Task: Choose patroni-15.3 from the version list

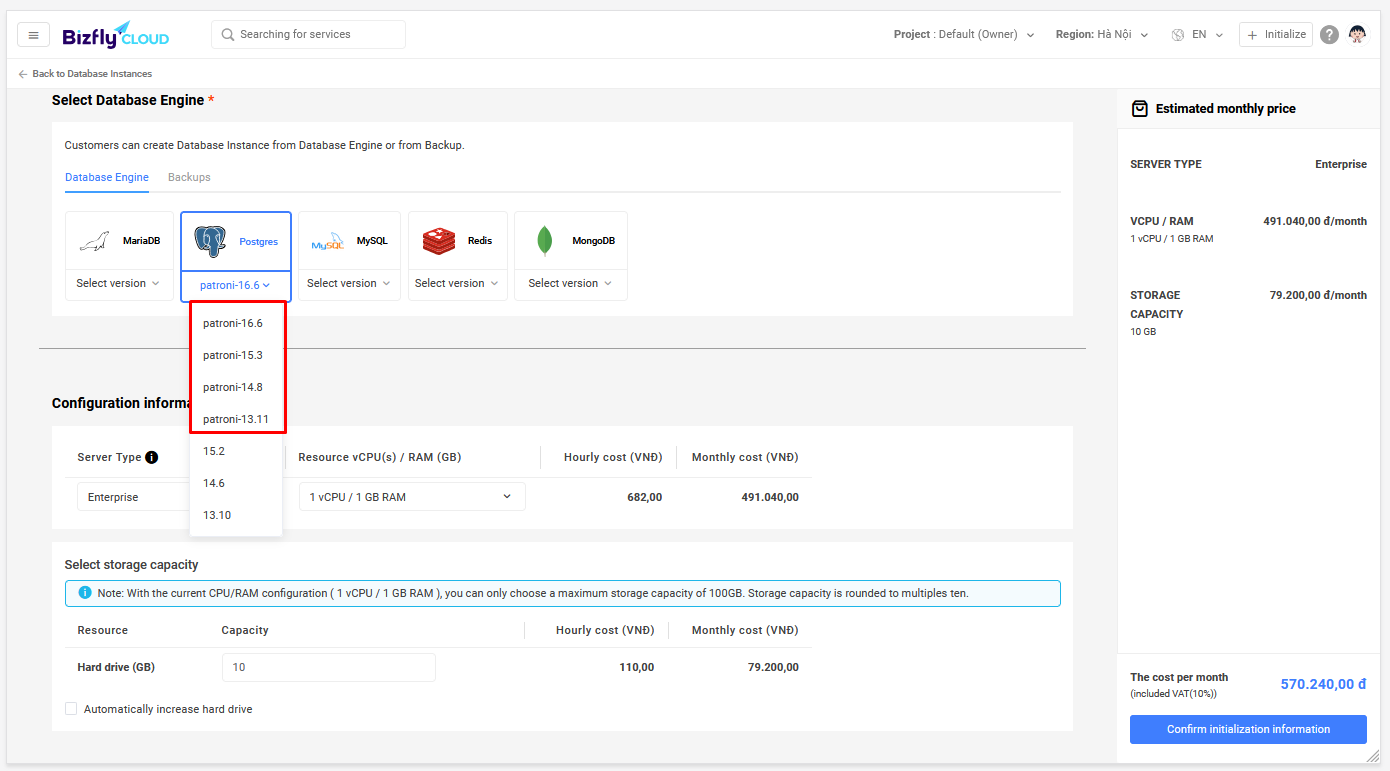Action: (x=236, y=355)
